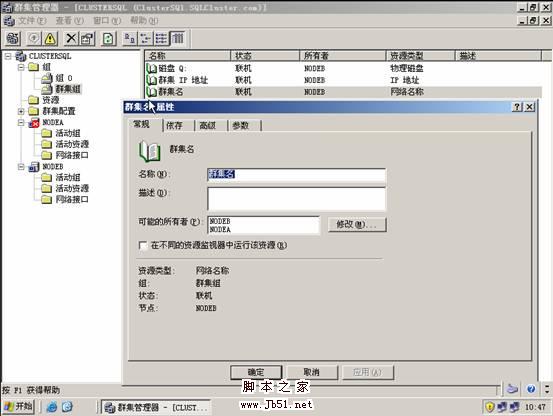Switch to the 依存 tab
553x416 pixels.
175,126
